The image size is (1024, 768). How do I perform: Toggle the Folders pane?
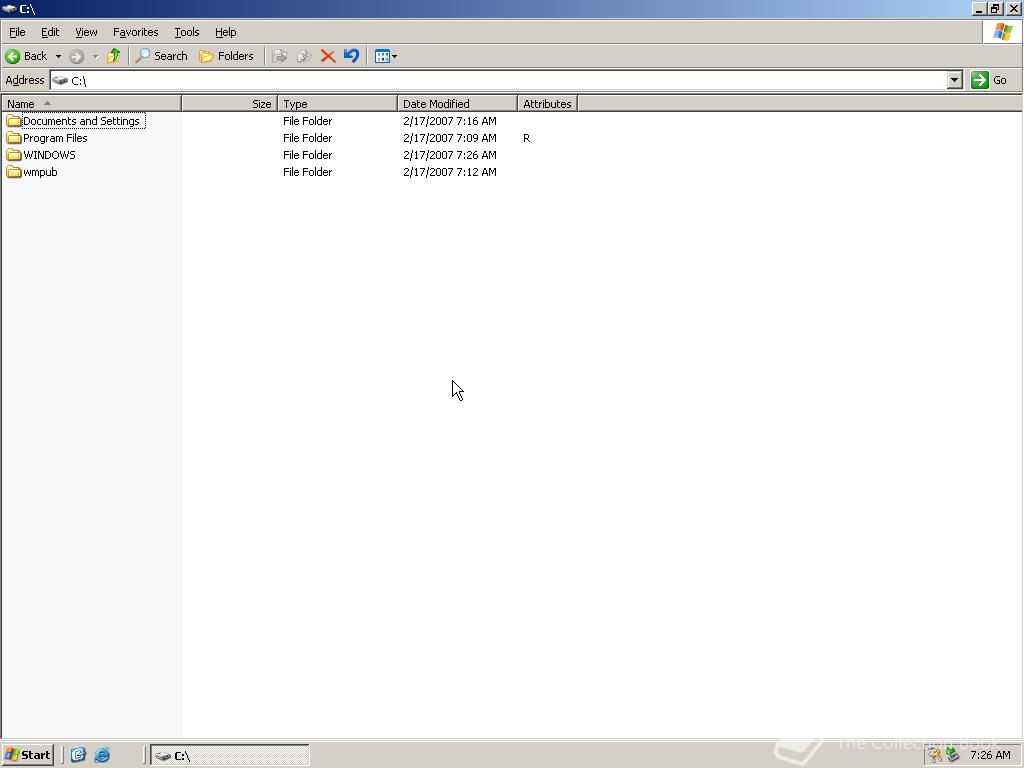(226, 56)
